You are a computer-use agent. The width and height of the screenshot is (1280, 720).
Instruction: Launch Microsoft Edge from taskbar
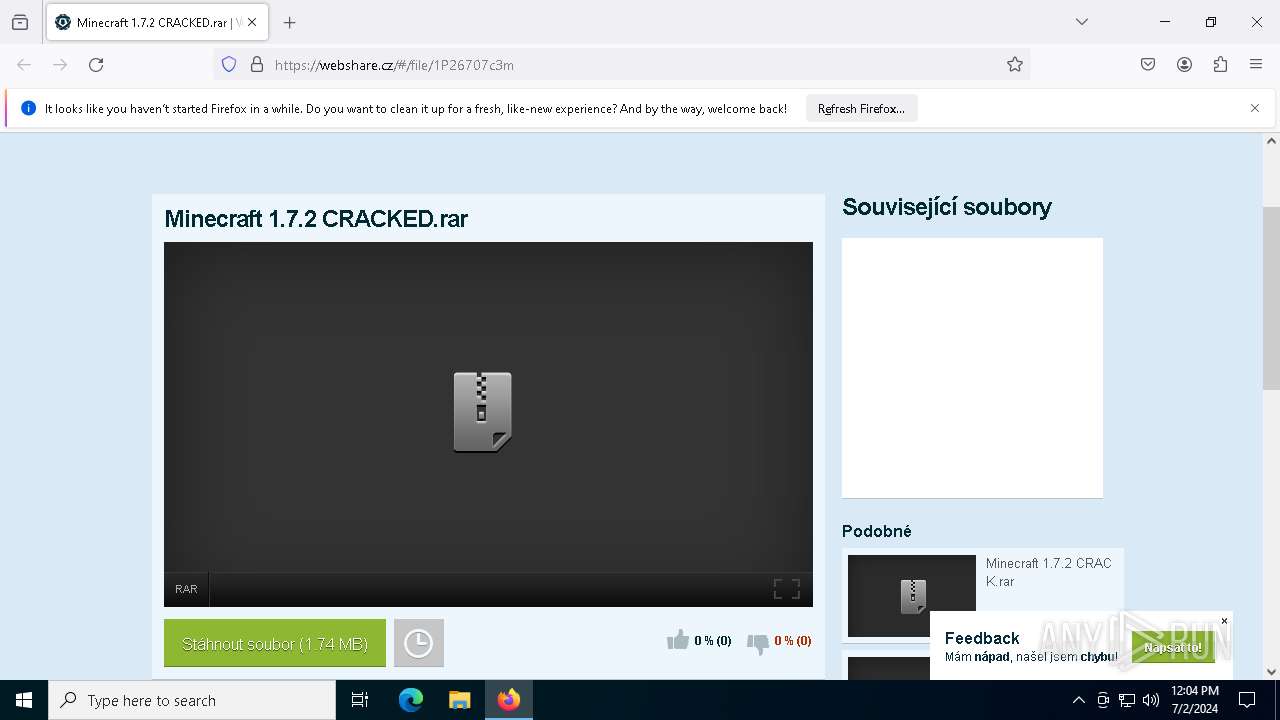[x=411, y=700]
